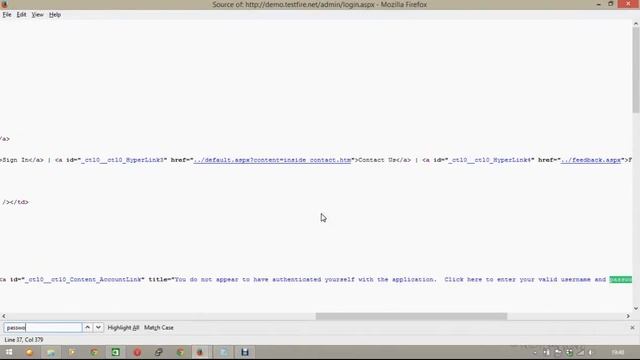
Task: Toggle Match Case in find bar
Action: (159, 327)
